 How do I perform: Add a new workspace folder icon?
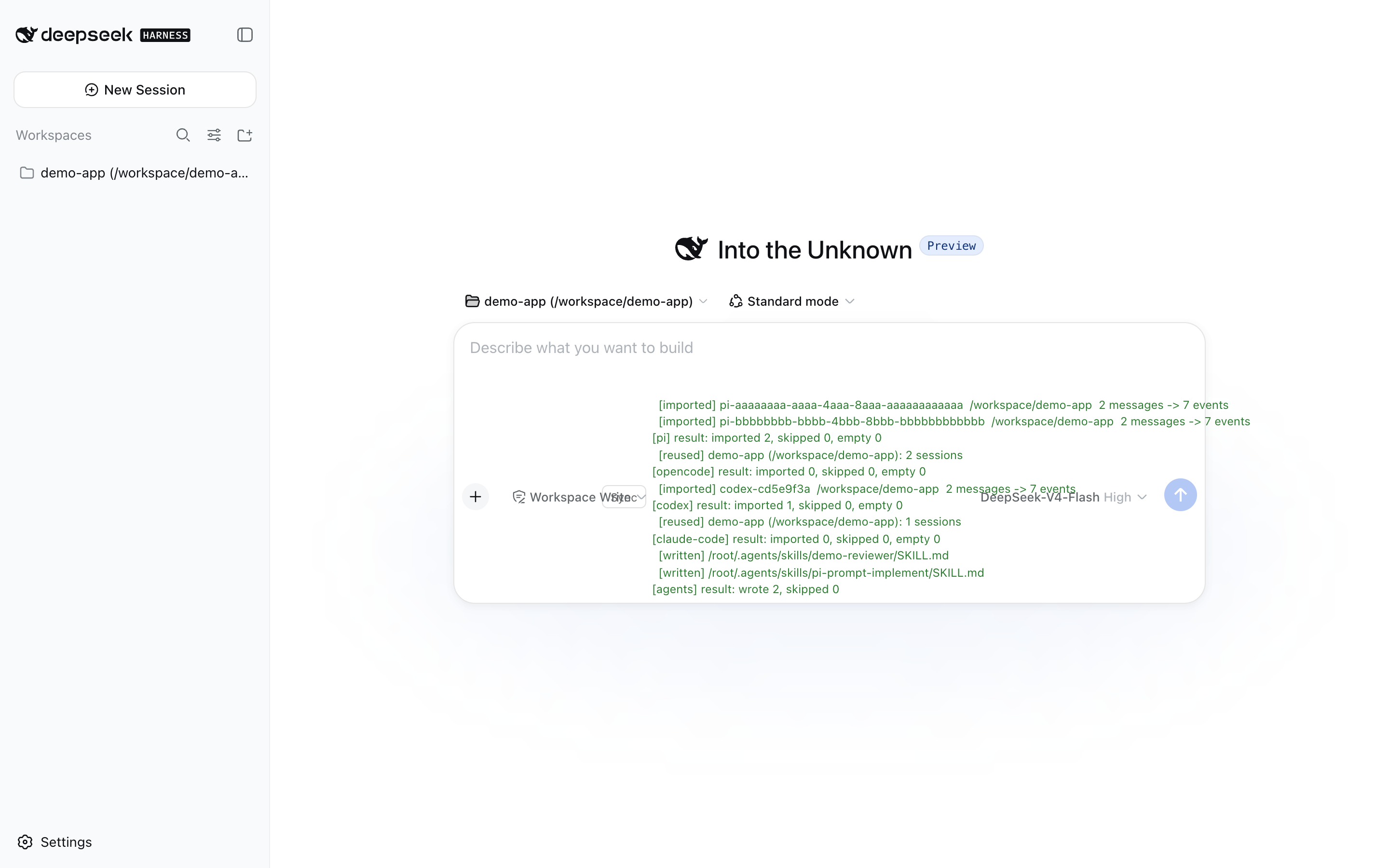coord(245,136)
